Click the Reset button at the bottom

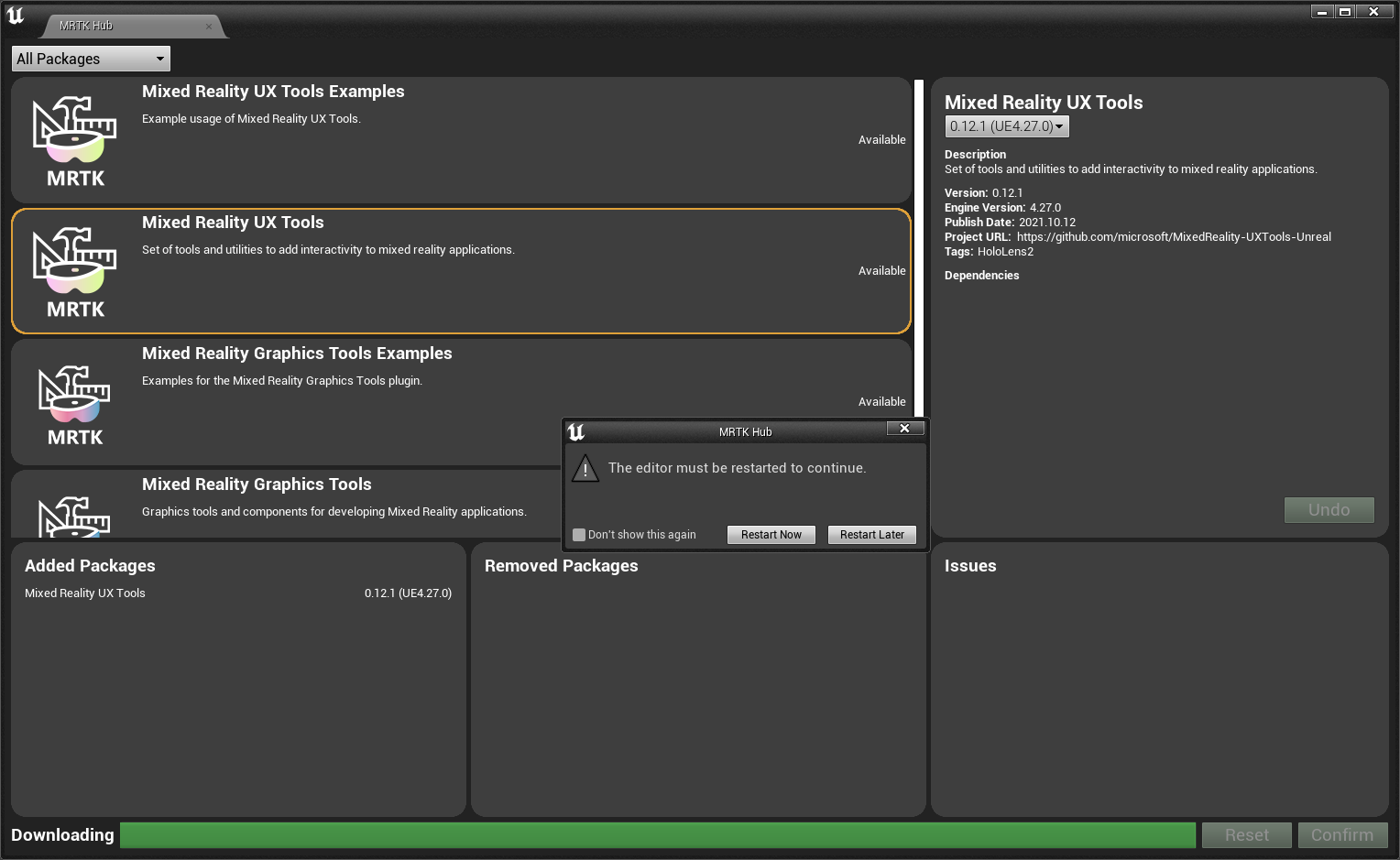(1246, 834)
